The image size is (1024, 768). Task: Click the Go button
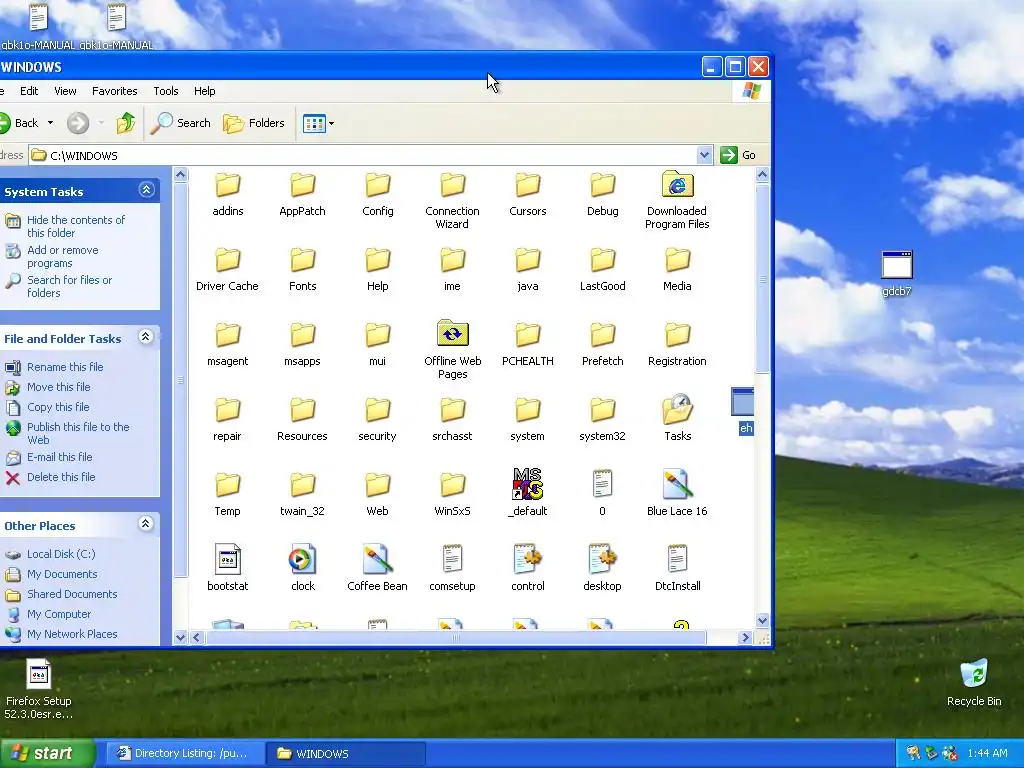(x=738, y=155)
